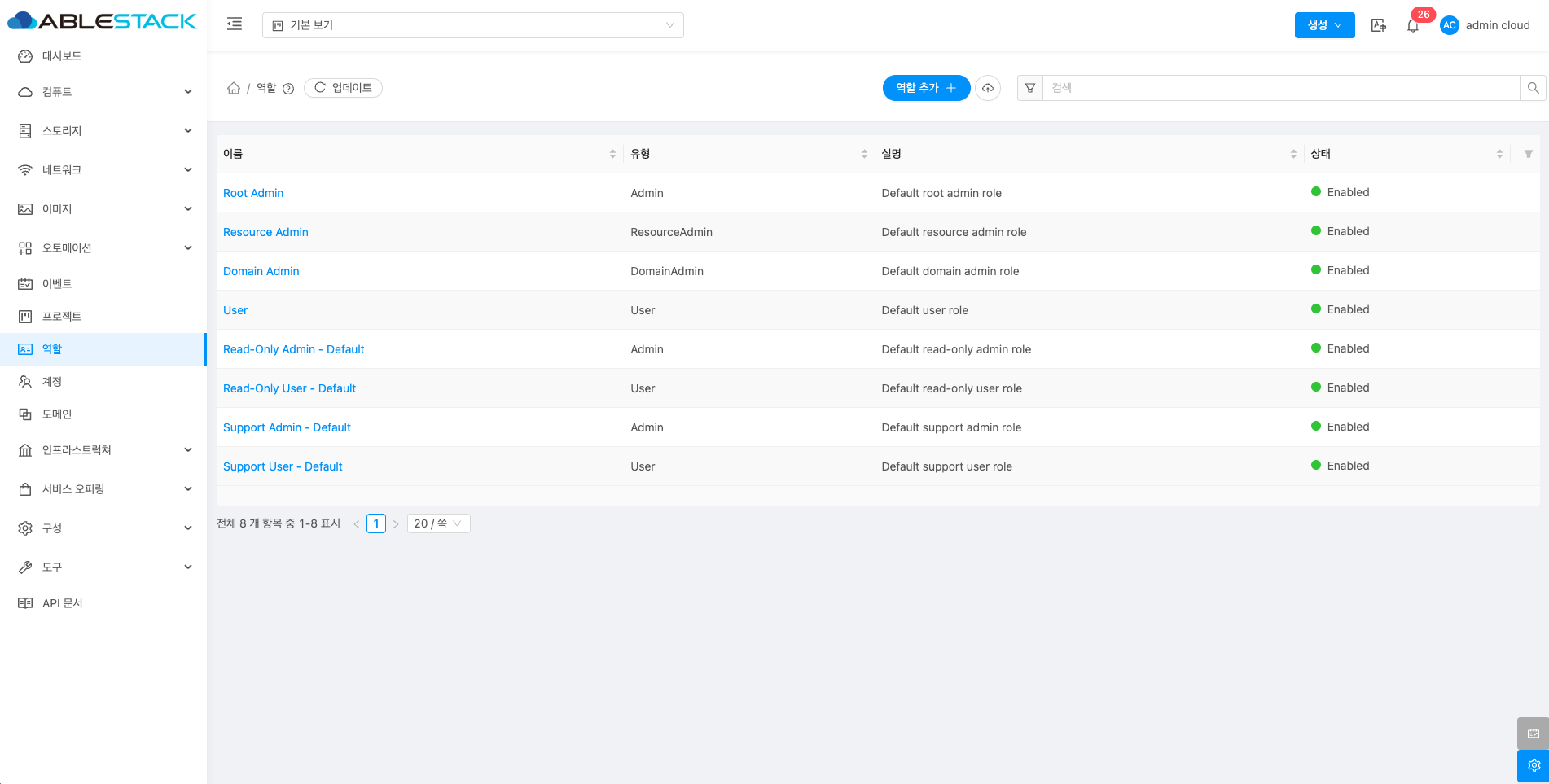The height and width of the screenshot is (784, 1549).
Task: Open the 기본 보기 view dropdown
Action: click(472, 25)
